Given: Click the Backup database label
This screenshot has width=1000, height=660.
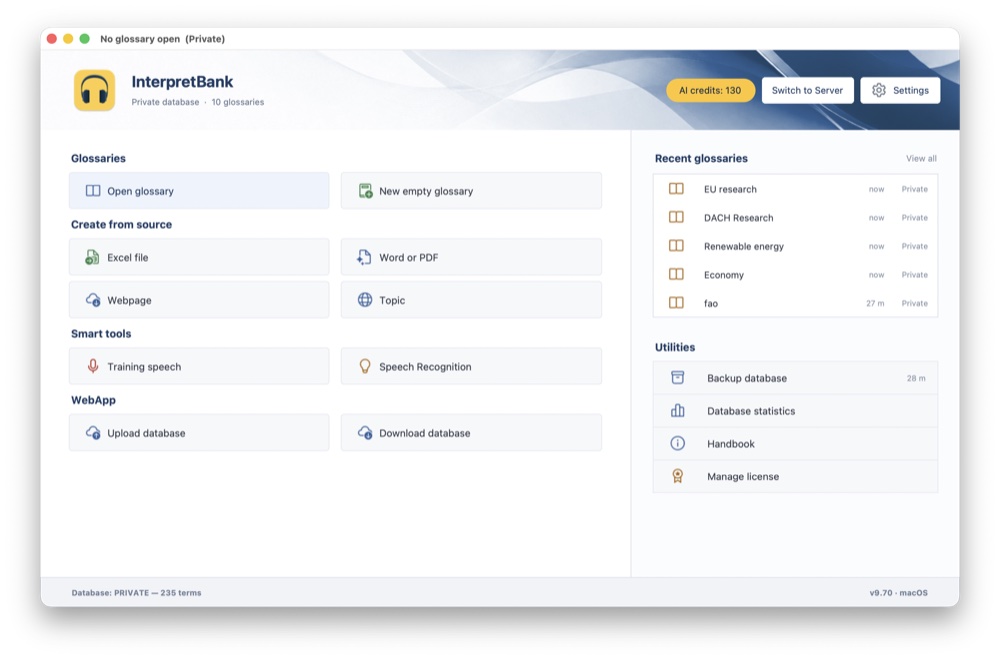Looking at the screenshot, I should (747, 378).
